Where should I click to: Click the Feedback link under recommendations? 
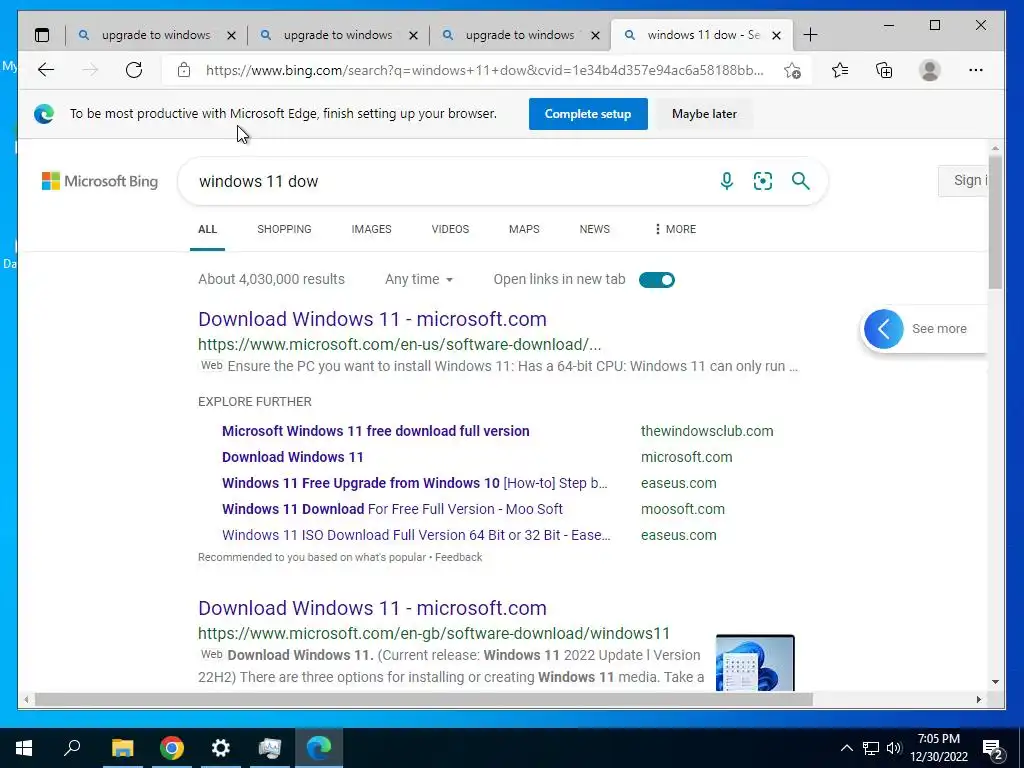pos(458,557)
